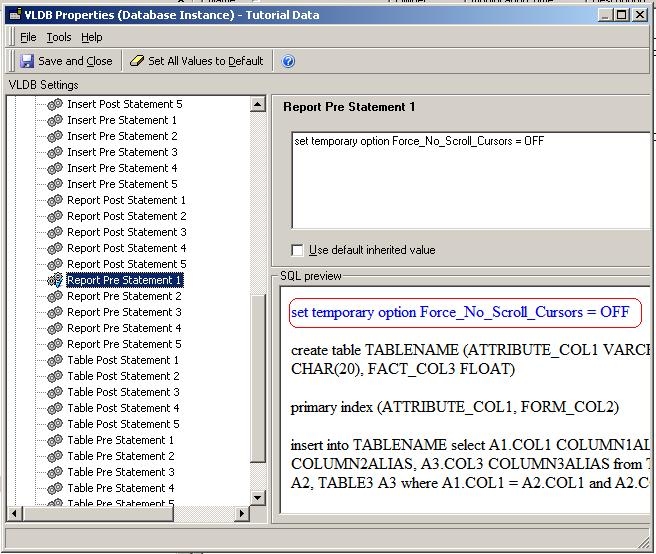The height and width of the screenshot is (554, 656).
Task: Select Table Post Statement 5 in the tree
Action: pos(123,424)
